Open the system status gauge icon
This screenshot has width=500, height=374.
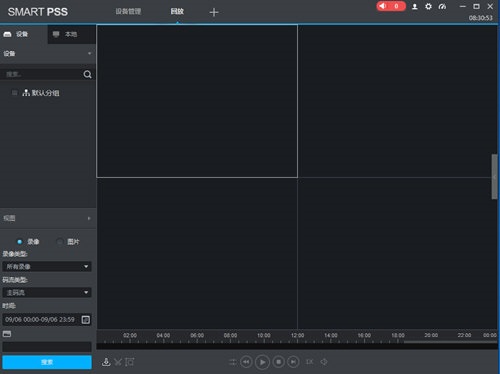point(442,7)
